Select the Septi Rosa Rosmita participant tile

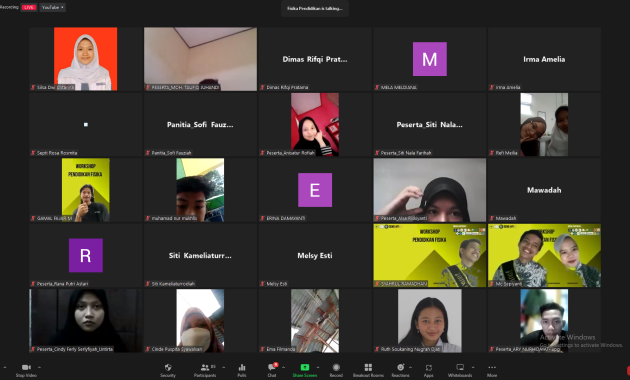click(x=86, y=125)
